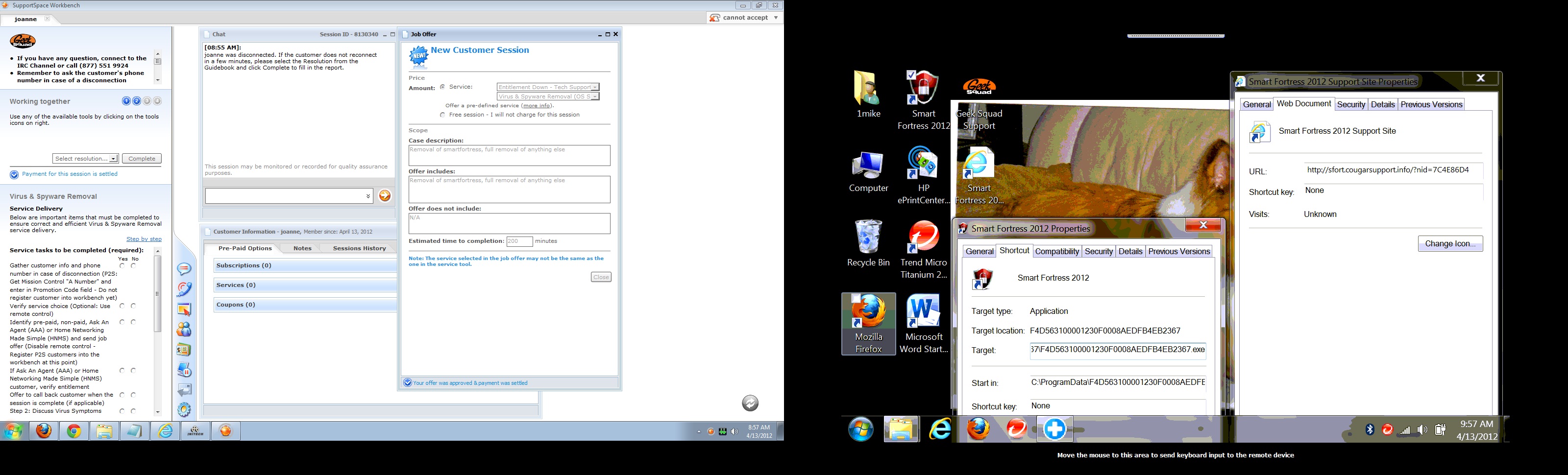Viewport: 1568px width, 475px height.
Task: Click Internet Explorer on the left taskbar
Action: (166, 431)
